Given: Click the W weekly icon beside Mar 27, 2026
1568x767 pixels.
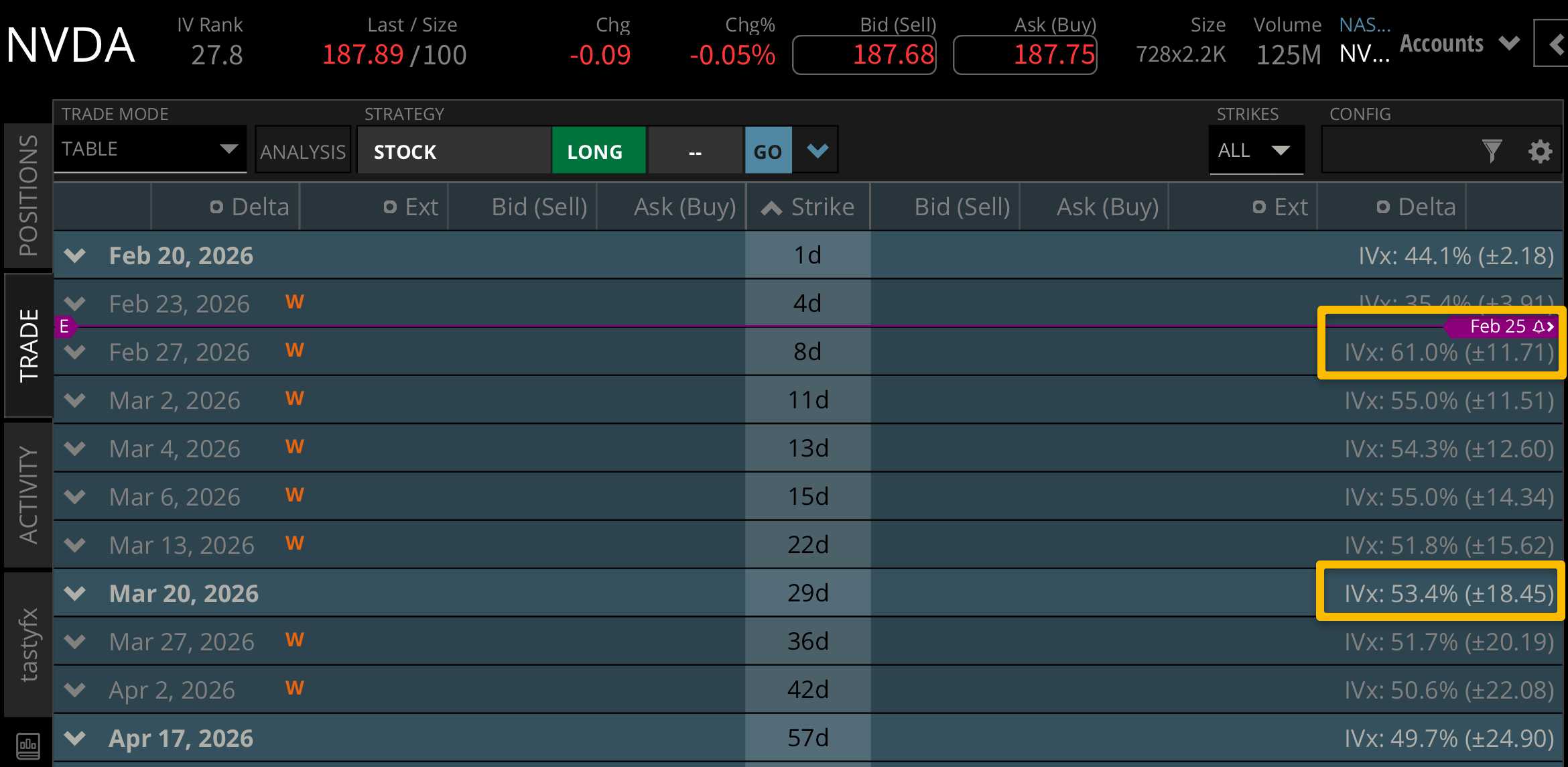Looking at the screenshot, I should 293,640.
